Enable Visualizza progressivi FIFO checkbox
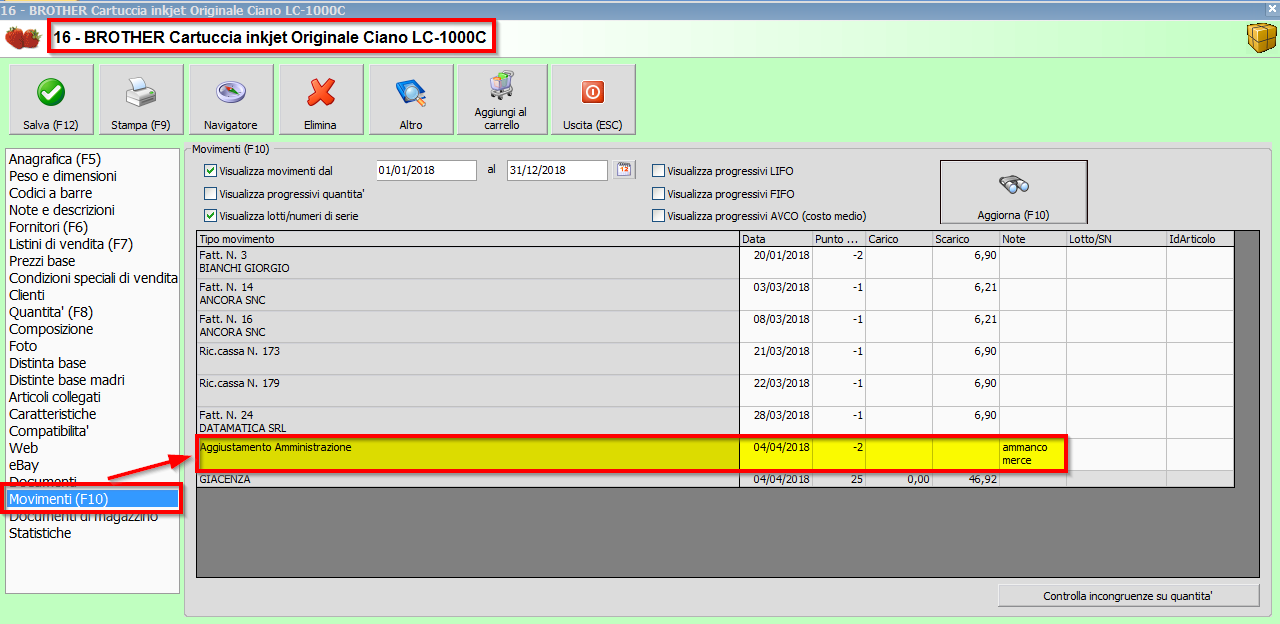This screenshot has width=1280, height=624. (x=658, y=194)
